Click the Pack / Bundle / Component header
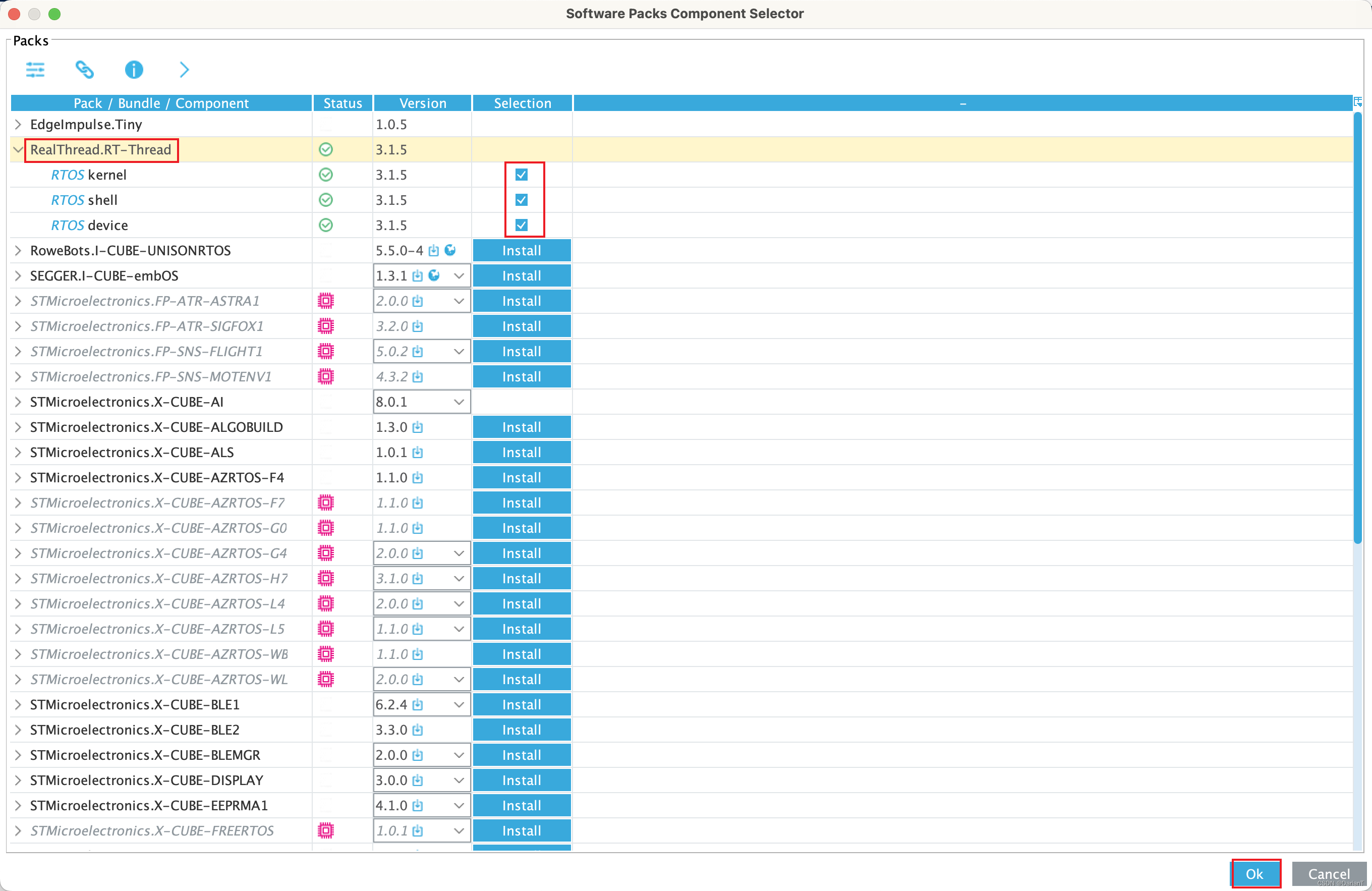Viewport: 1372px width, 891px height. point(161,103)
